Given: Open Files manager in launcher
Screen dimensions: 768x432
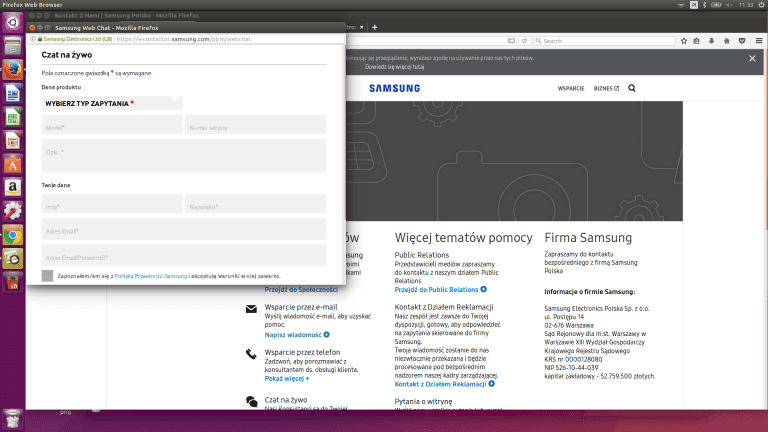Looking at the screenshot, I should (x=13, y=46).
